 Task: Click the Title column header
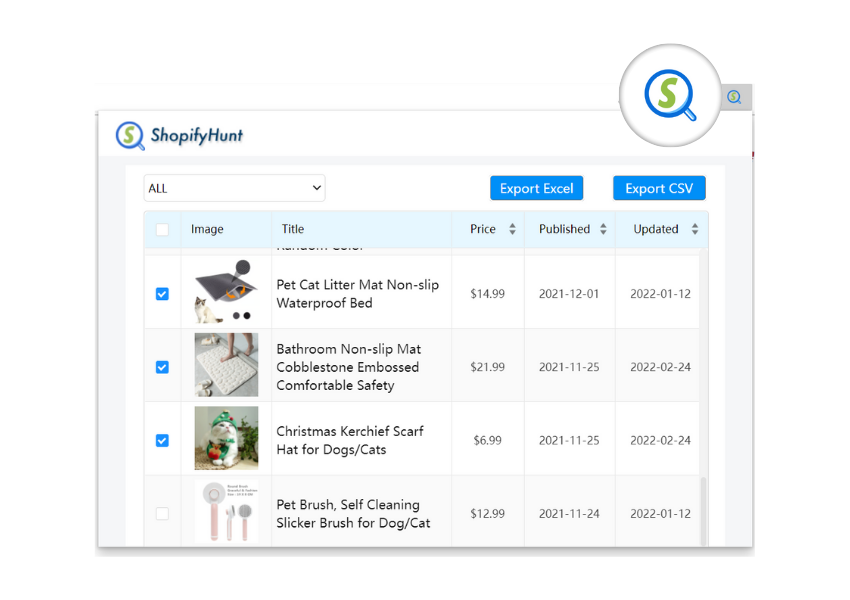pyautogui.click(x=293, y=229)
